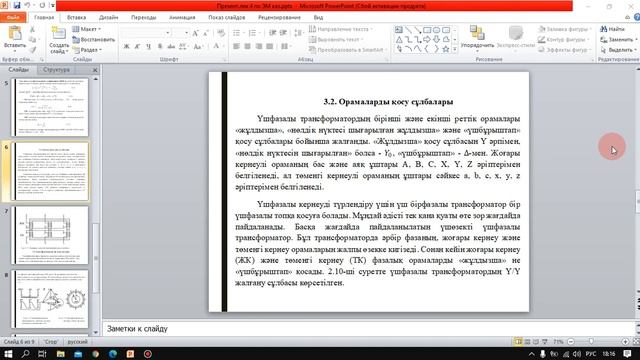
Task: Toggle Align text right
Action: pyautogui.click(x=258, y=47)
